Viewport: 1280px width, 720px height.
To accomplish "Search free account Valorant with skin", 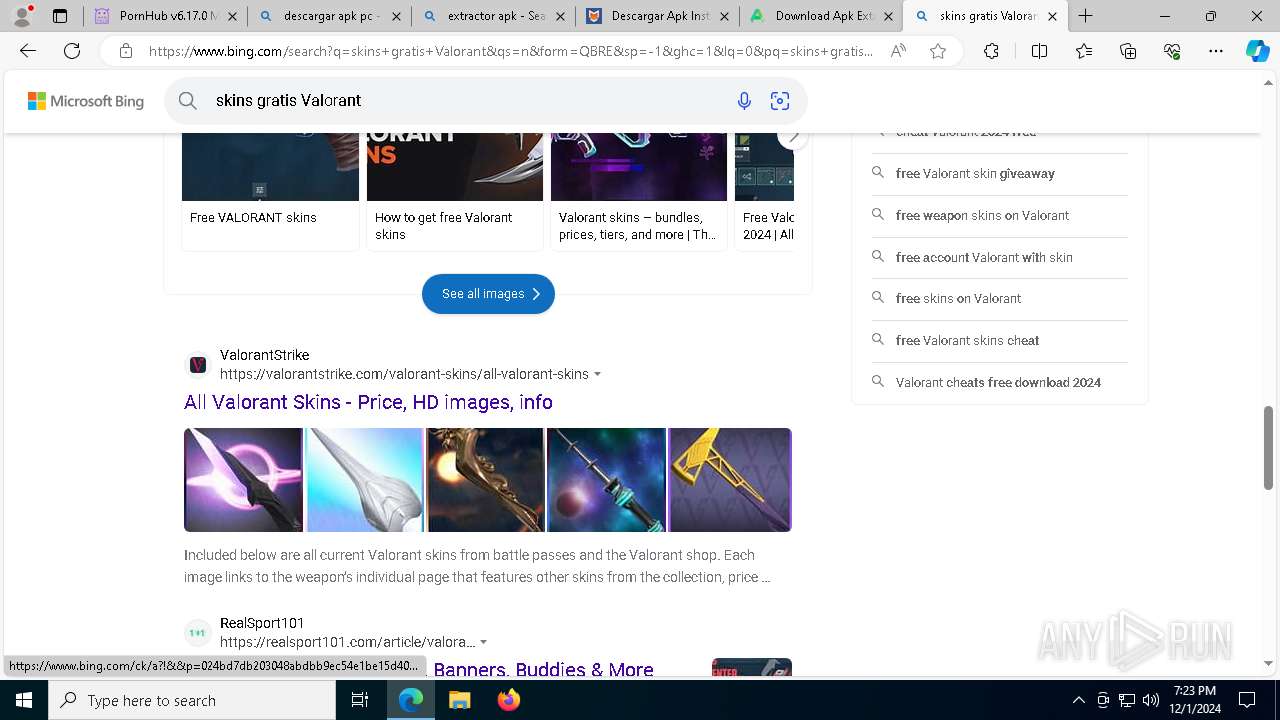I will click(984, 258).
